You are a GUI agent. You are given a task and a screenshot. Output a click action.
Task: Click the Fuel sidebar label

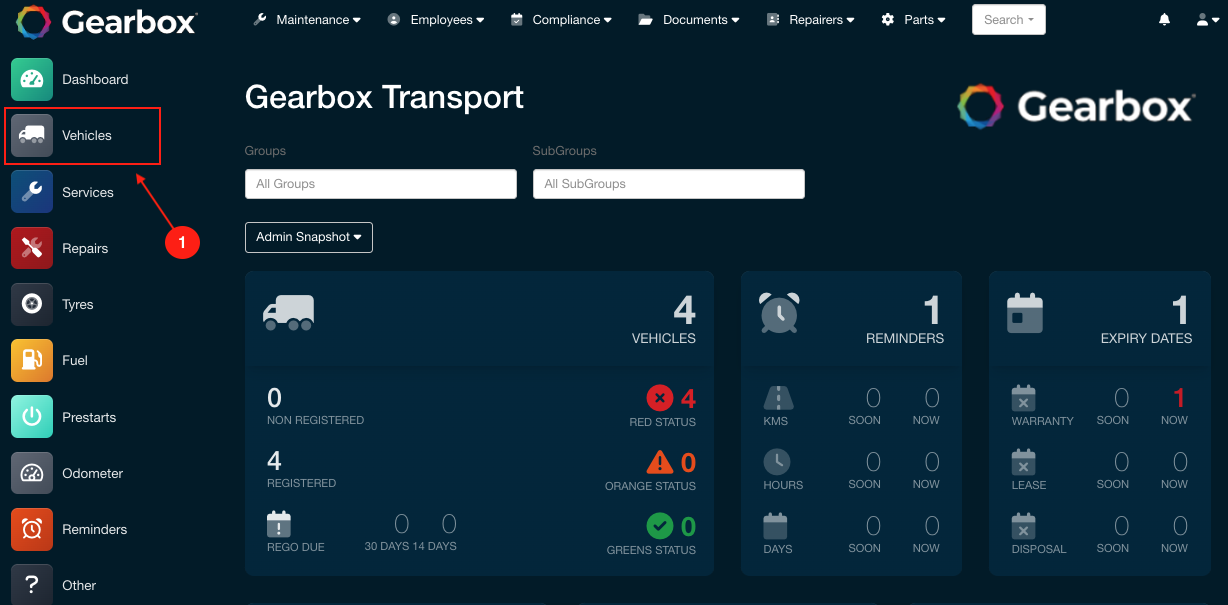(75, 360)
